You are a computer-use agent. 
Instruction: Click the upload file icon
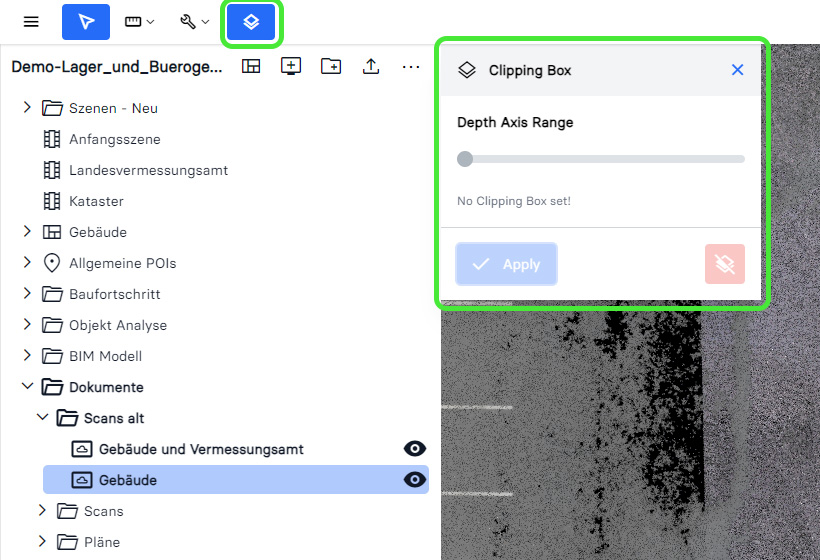pyautogui.click(x=371, y=66)
